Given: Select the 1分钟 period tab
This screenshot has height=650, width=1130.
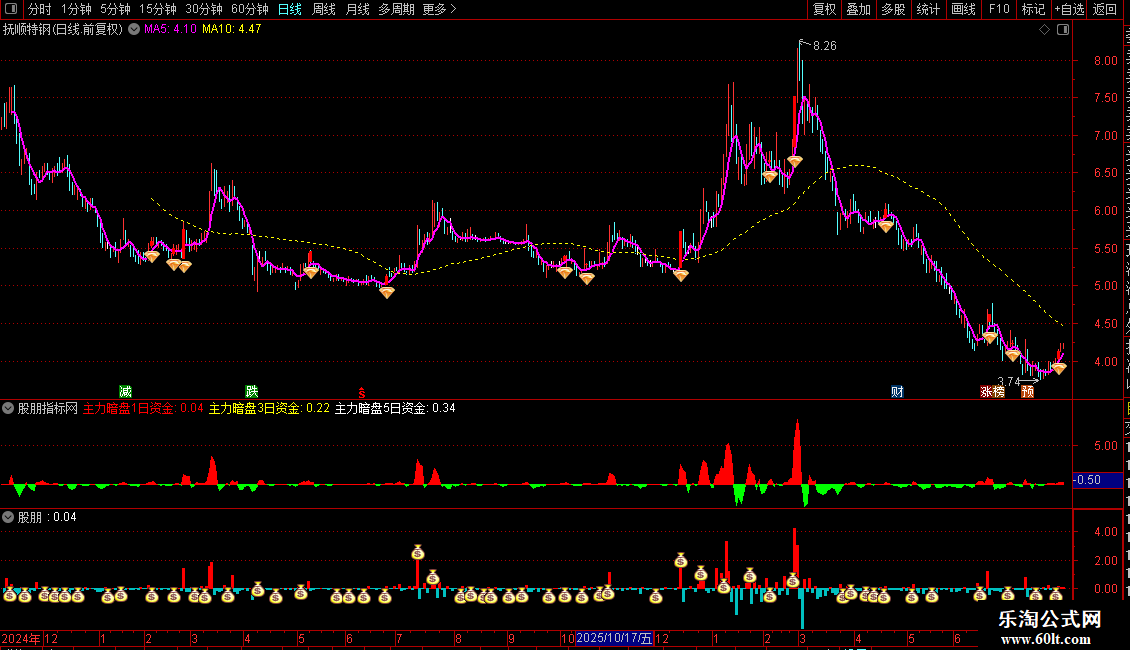Looking at the screenshot, I should tap(76, 9).
